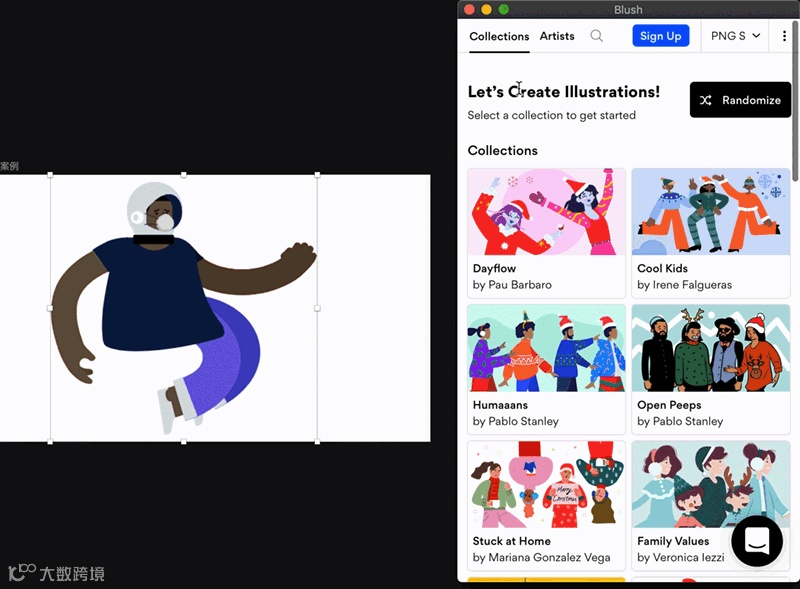Click the bottom-left corner selection handle
The image size is (800, 589).
pos(50,442)
